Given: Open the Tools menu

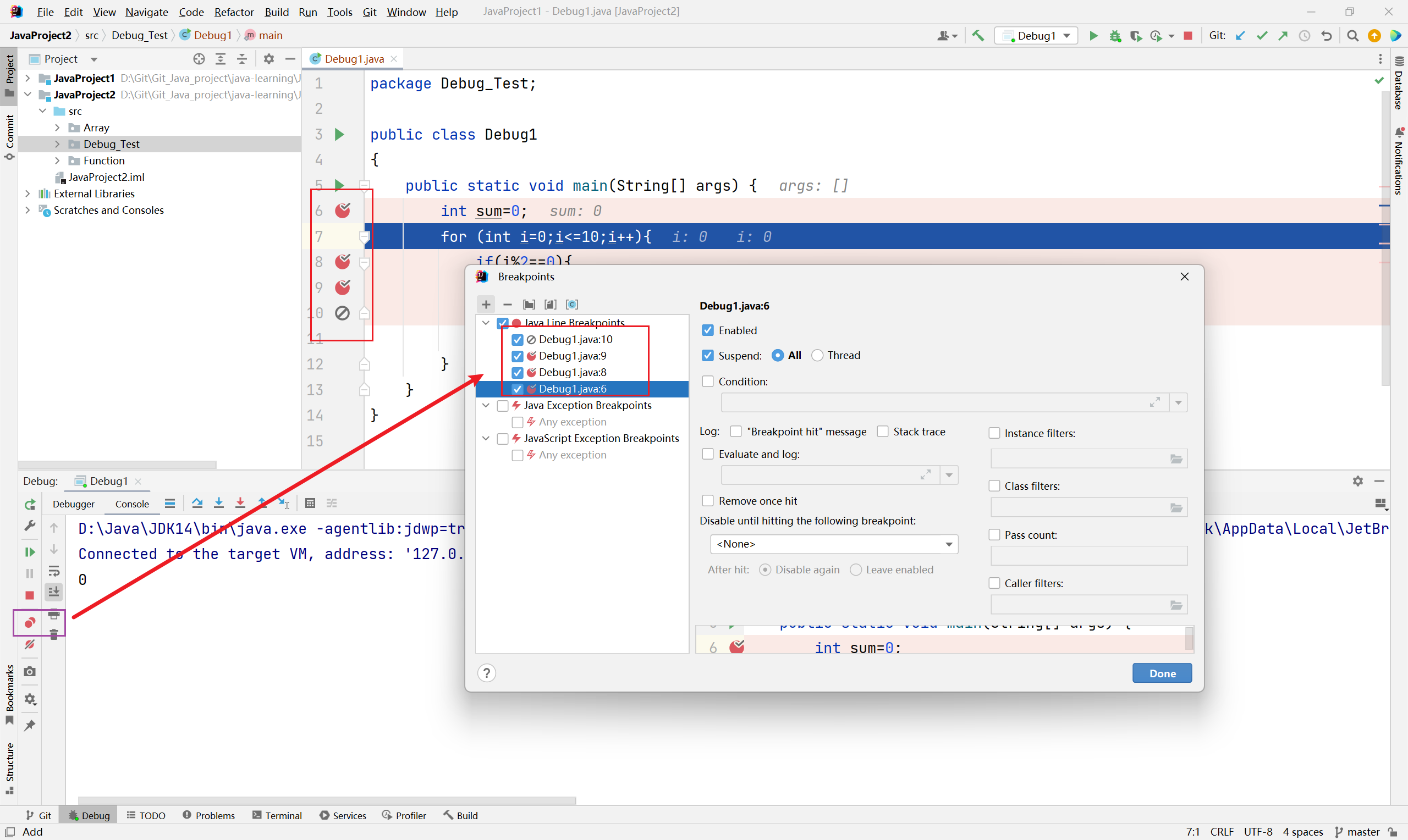Looking at the screenshot, I should [x=340, y=12].
